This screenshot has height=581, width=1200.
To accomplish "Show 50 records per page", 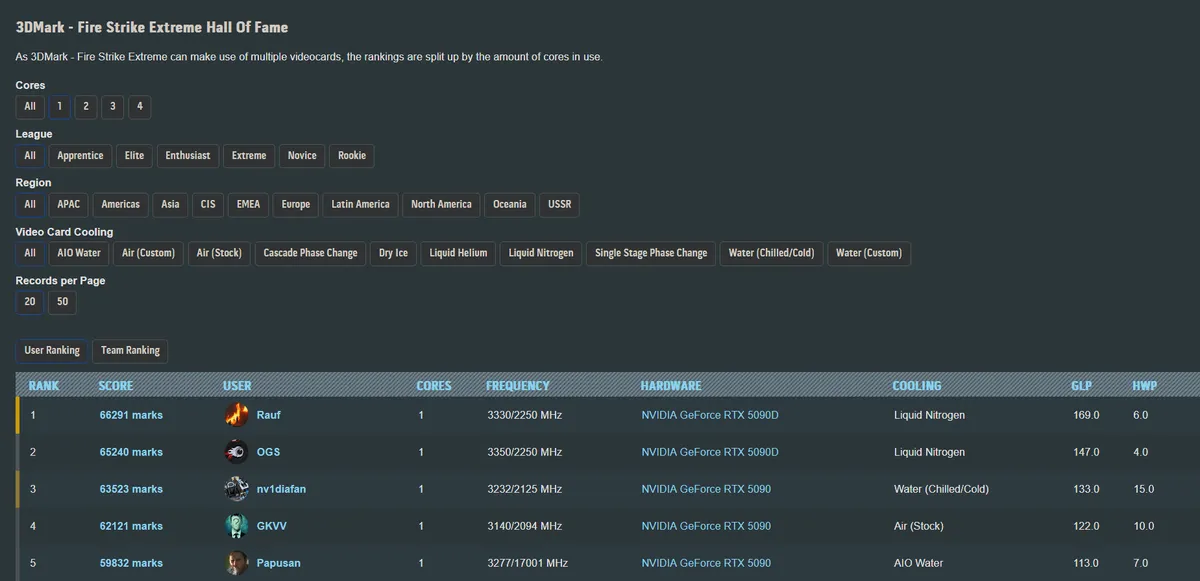I will click(x=63, y=302).
